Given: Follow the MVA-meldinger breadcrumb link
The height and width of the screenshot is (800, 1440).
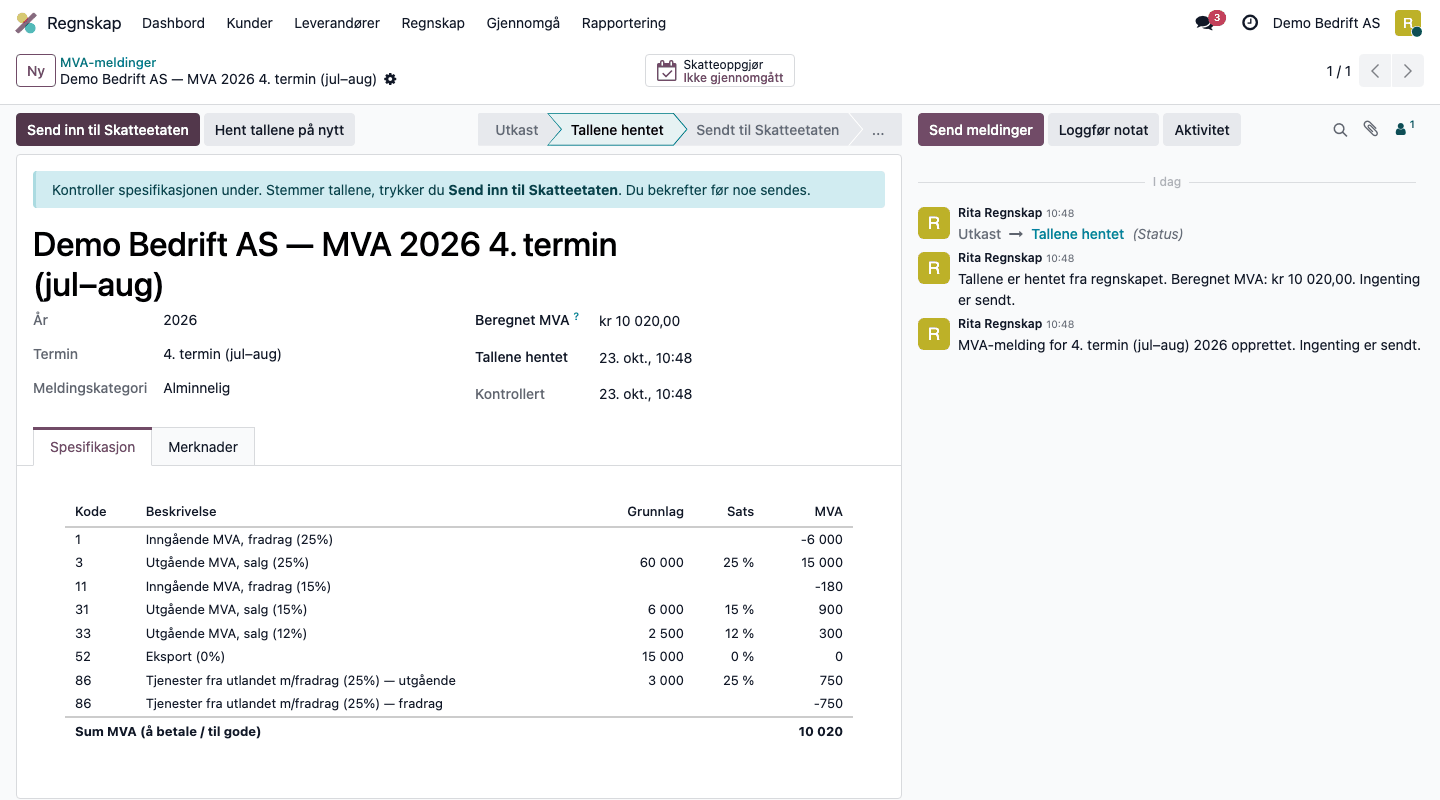Looking at the screenshot, I should pyautogui.click(x=108, y=62).
